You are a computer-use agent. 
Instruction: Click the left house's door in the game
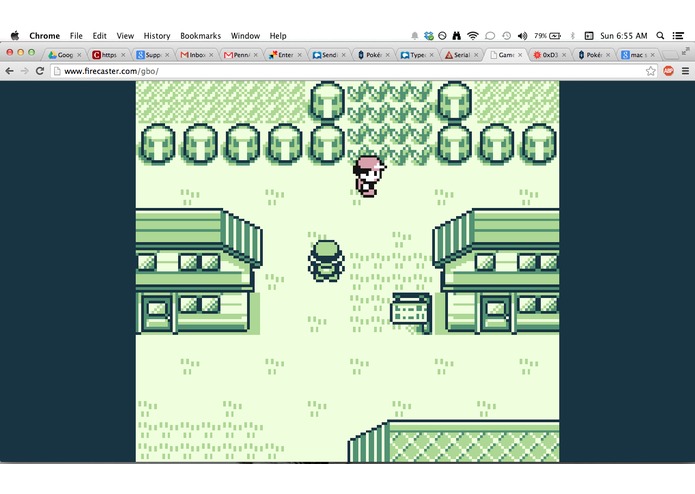tap(156, 314)
